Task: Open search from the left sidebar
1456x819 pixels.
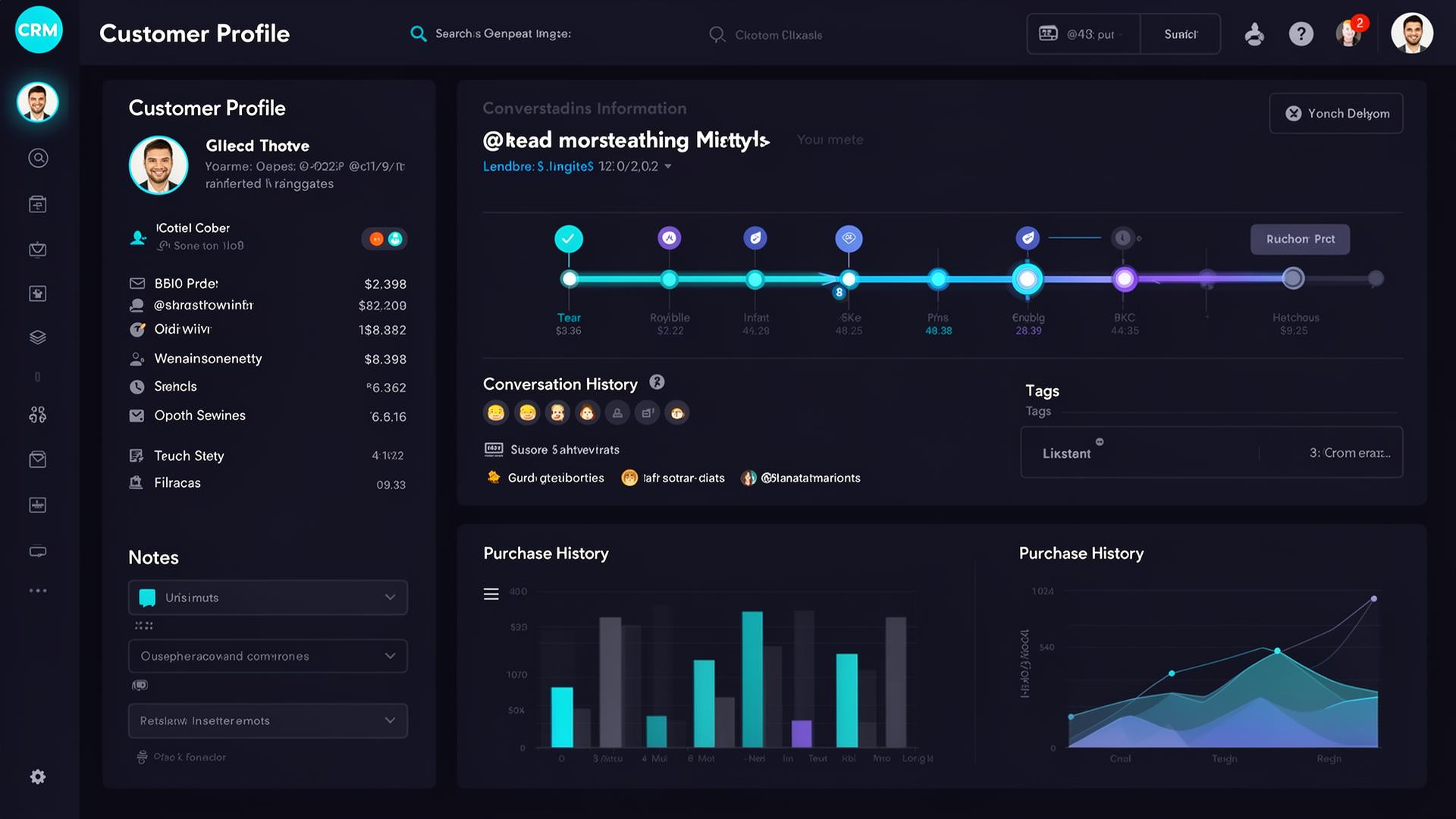Action: [37, 158]
